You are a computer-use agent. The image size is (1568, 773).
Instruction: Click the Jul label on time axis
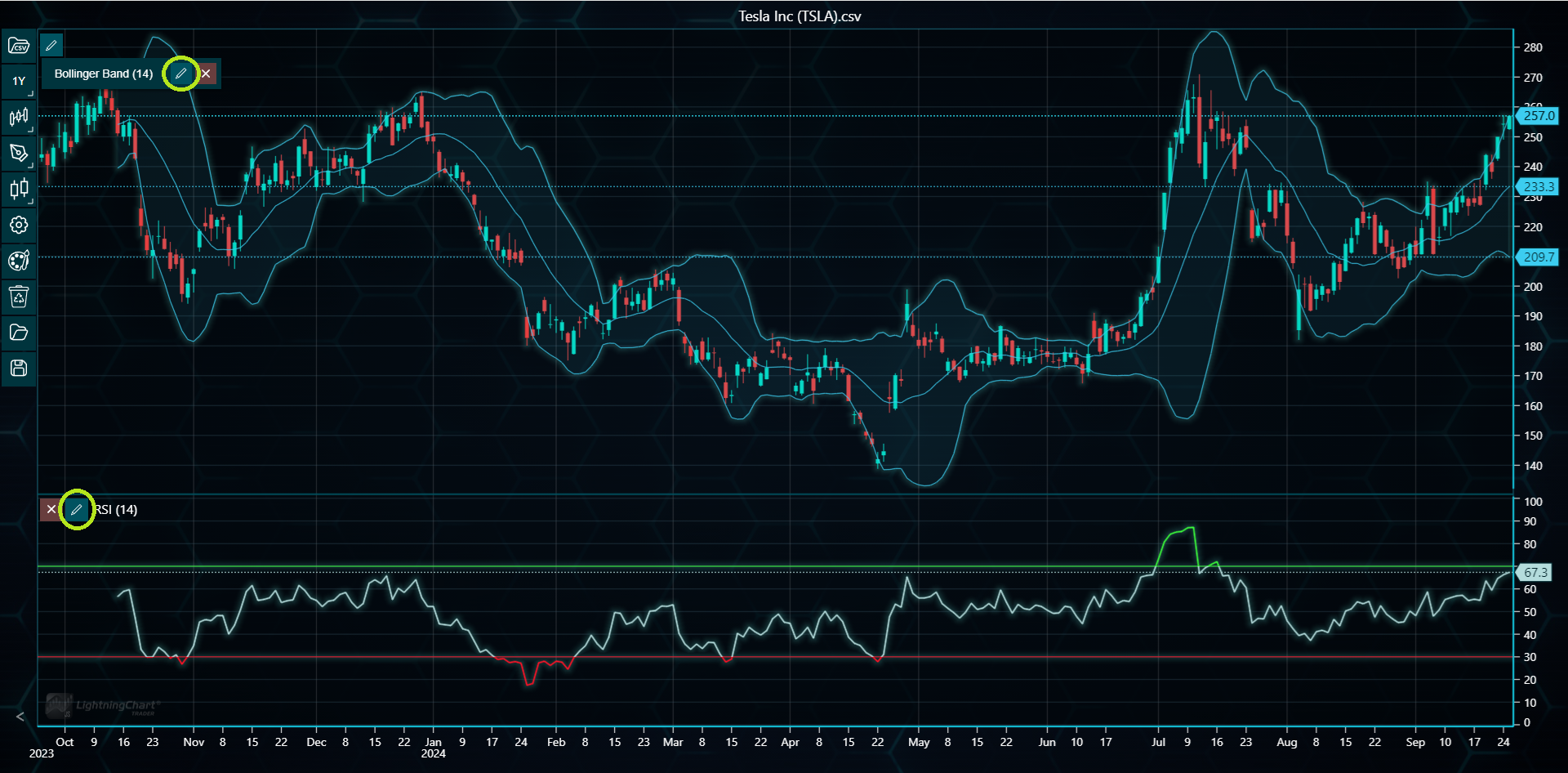pos(1158,742)
